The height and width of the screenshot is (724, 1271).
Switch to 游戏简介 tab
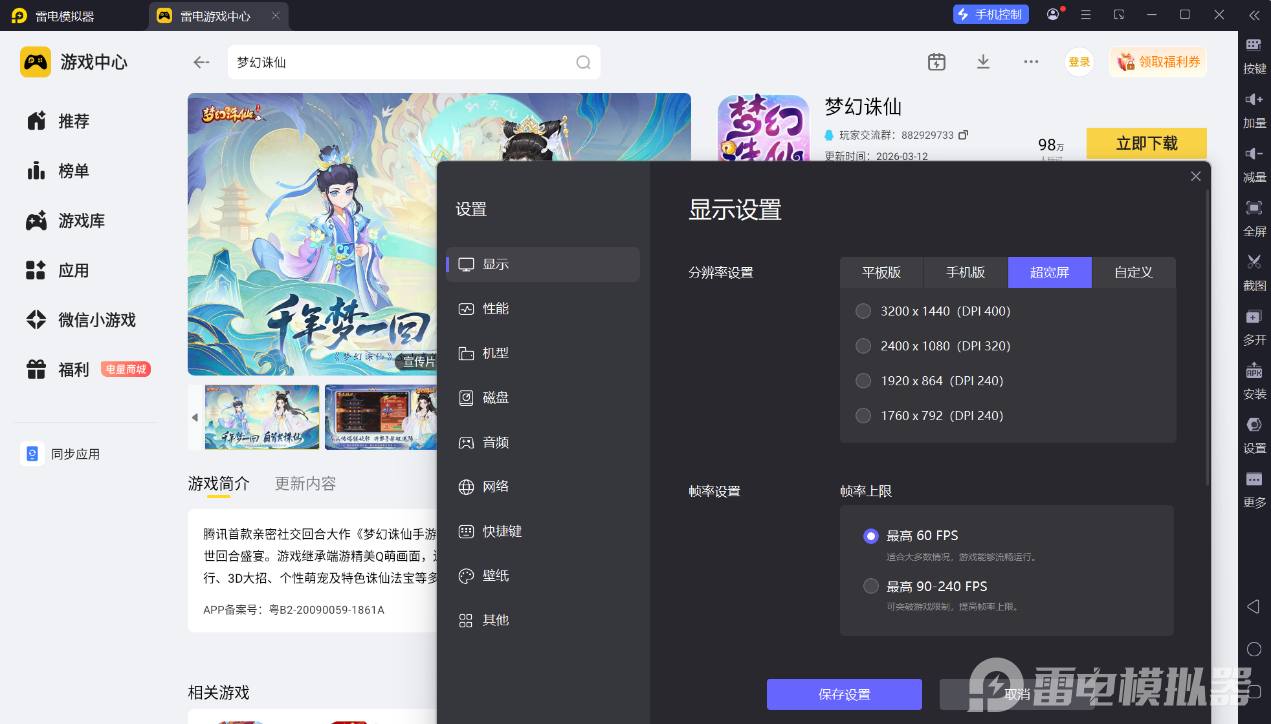pos(219,483)
